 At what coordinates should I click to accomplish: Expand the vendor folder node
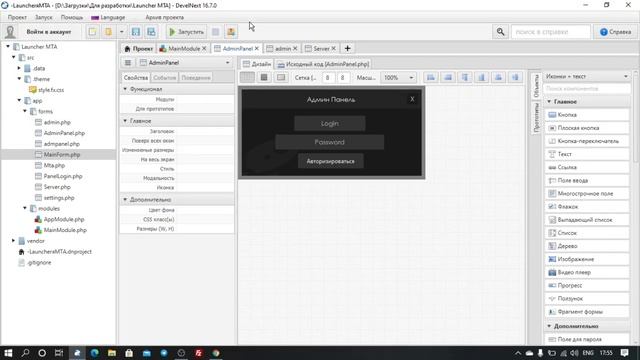[x=13, y=241]
